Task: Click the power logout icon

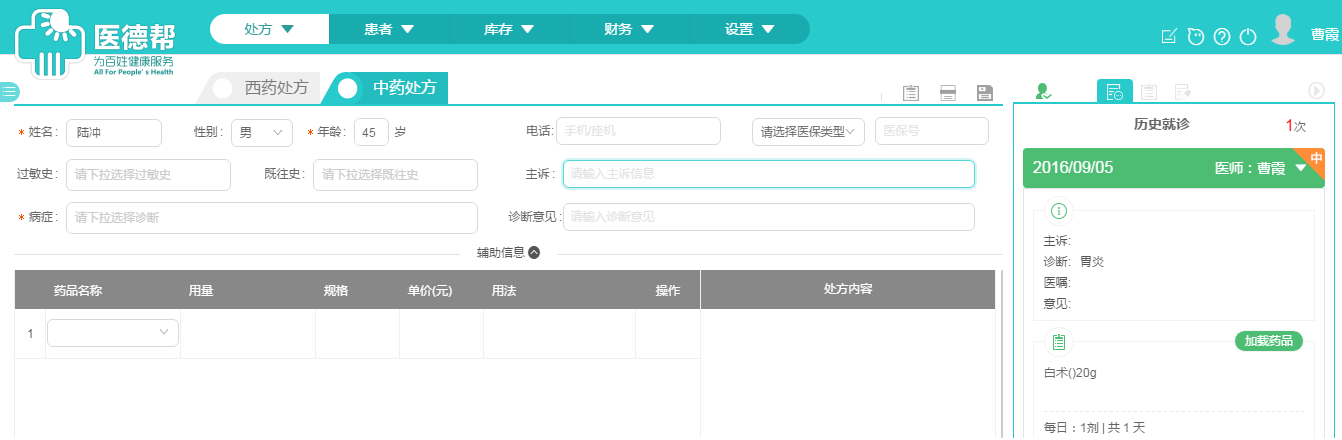Action: tap(1247, 37)
